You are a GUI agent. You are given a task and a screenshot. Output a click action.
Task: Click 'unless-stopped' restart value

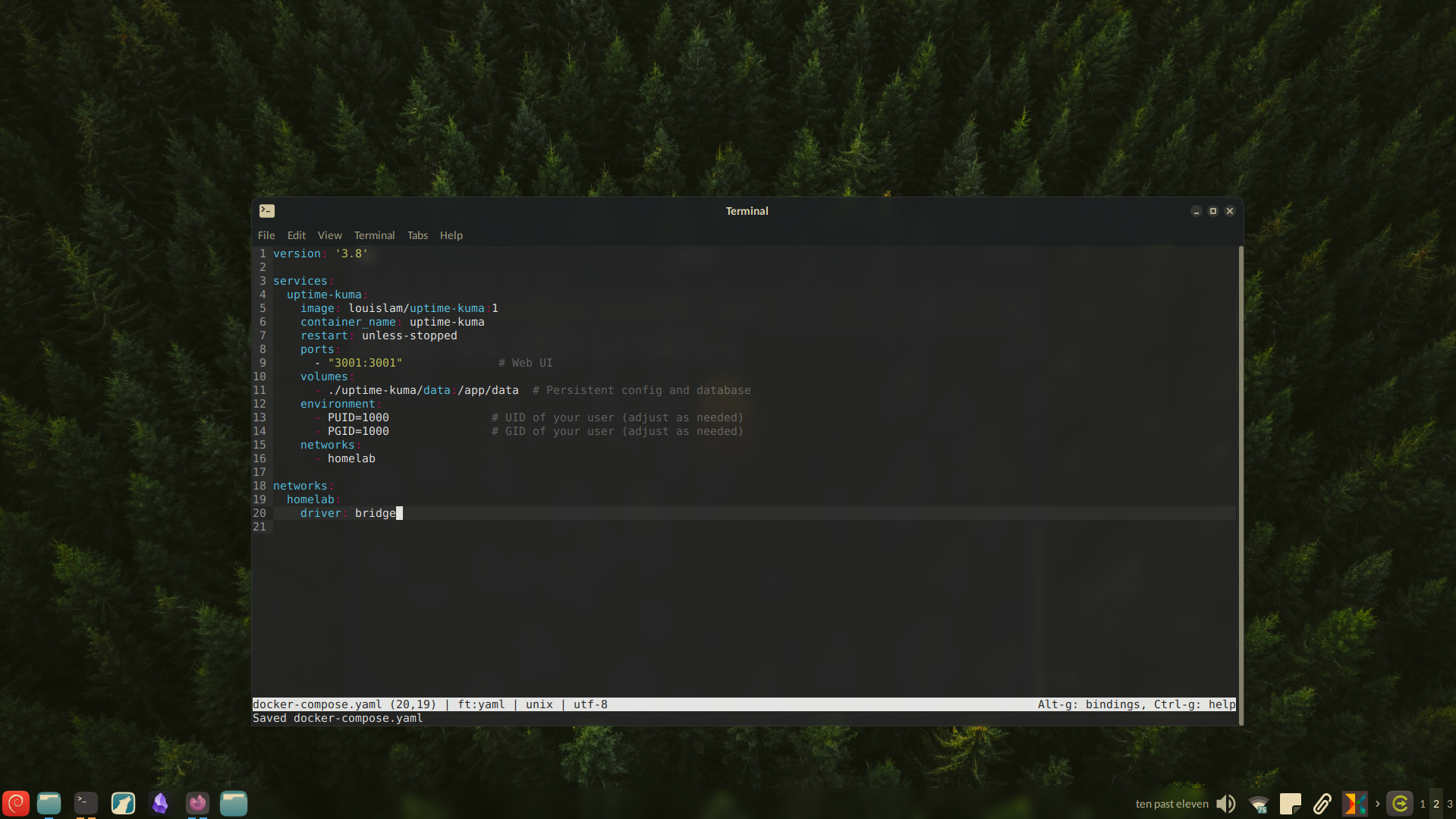410,335
